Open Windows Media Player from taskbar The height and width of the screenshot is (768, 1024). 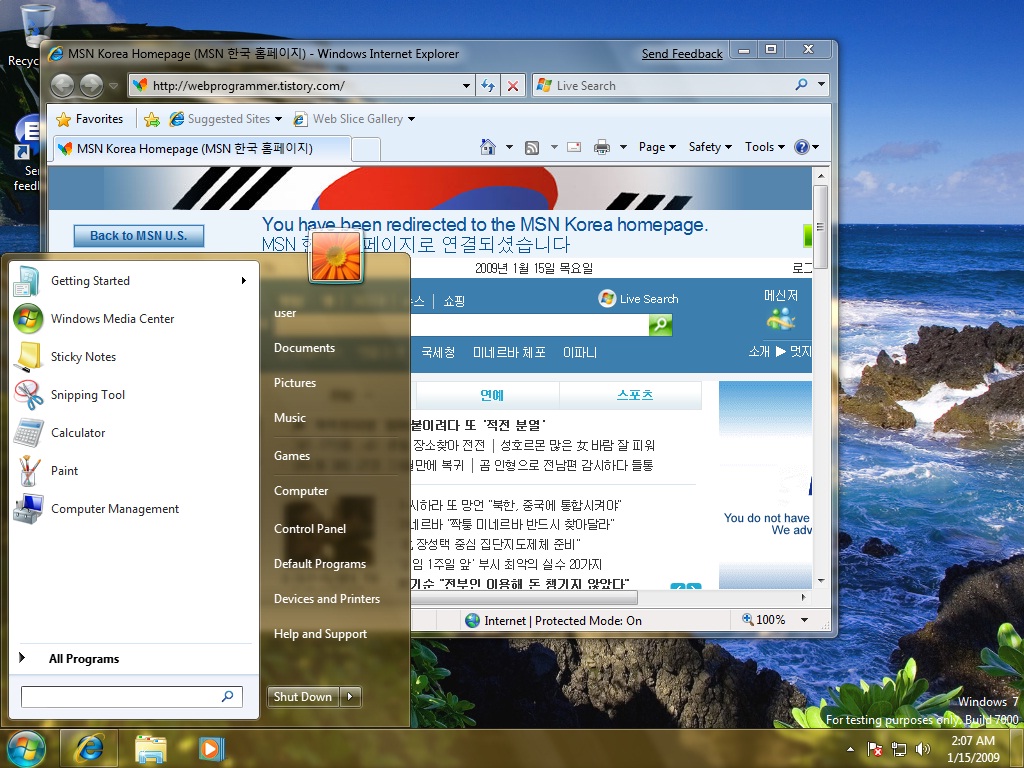(x=210, y=748)
